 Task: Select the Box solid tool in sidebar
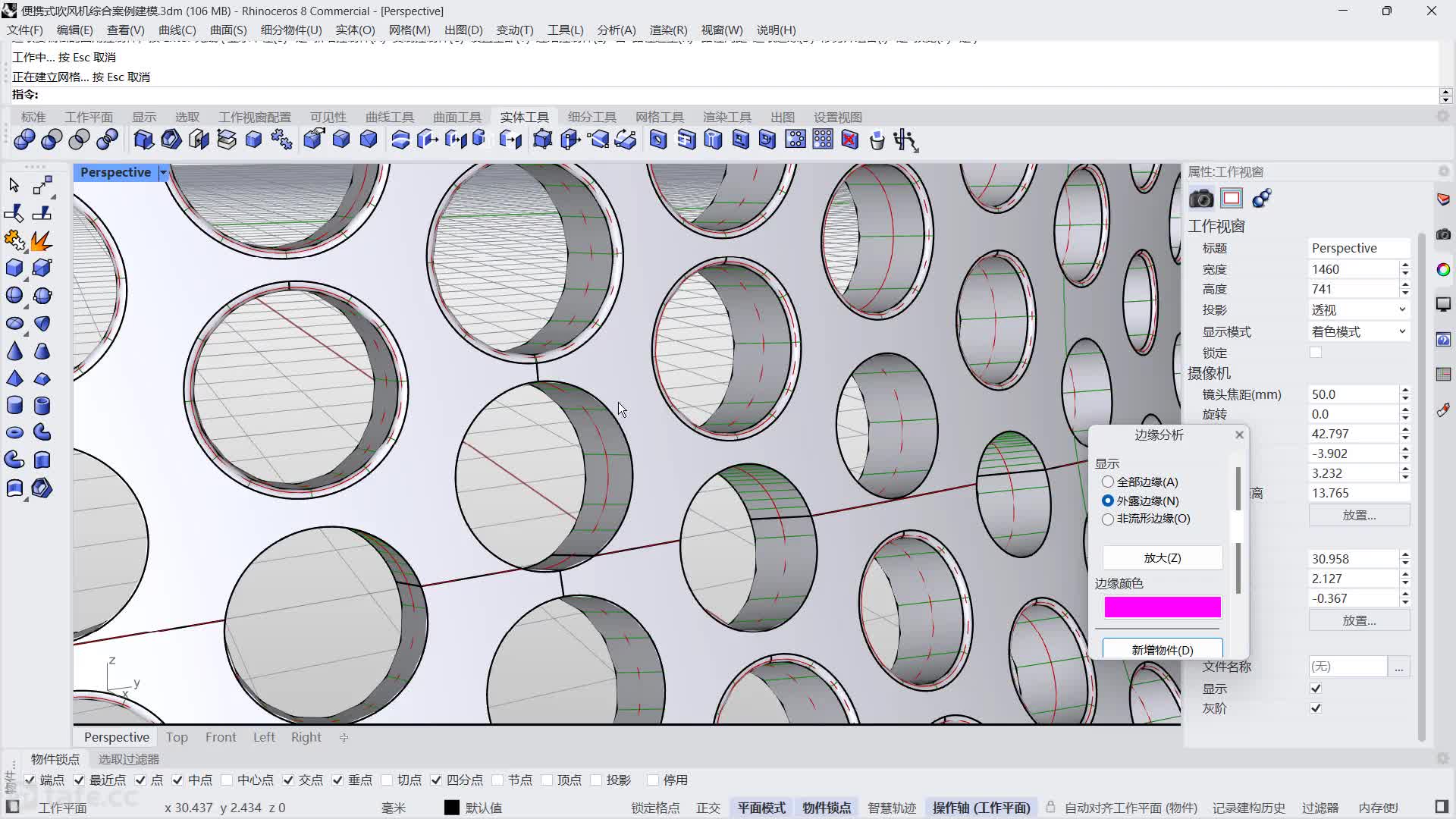tap(14, 268)
